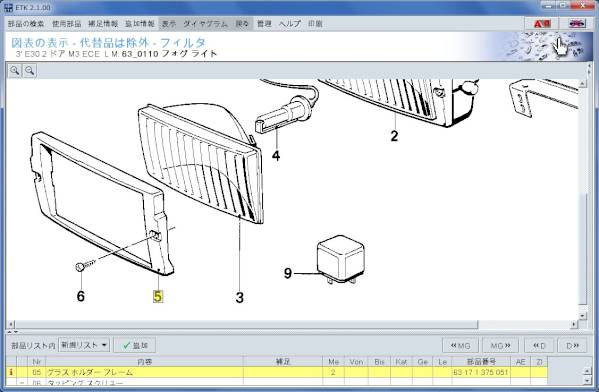
Task: Select lens part number 3 in the diagram
Action: coord(240,298)
